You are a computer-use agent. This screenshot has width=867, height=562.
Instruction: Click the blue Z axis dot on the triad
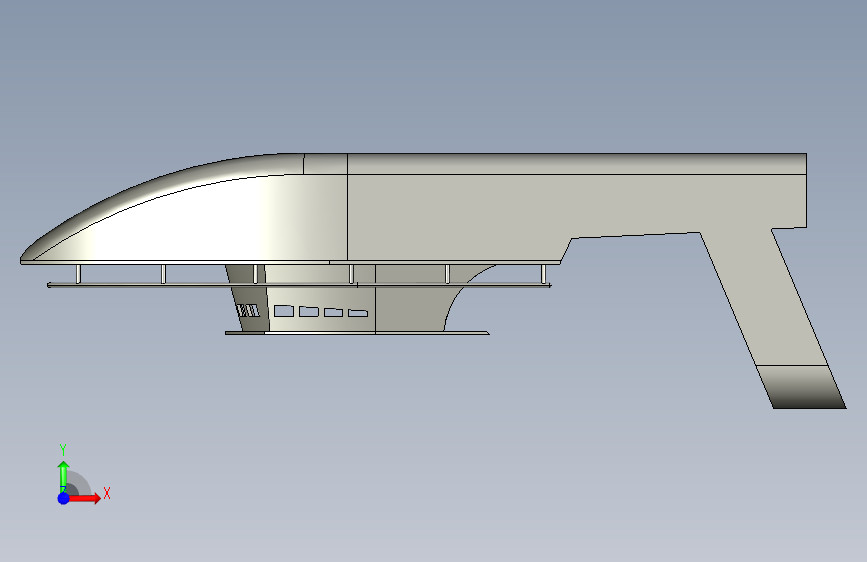[x=64, y=498]
